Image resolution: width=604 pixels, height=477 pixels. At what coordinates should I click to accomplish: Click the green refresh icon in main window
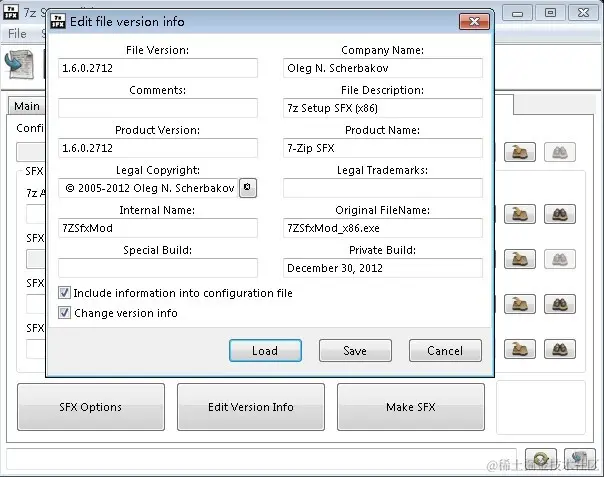click(541, 459)
